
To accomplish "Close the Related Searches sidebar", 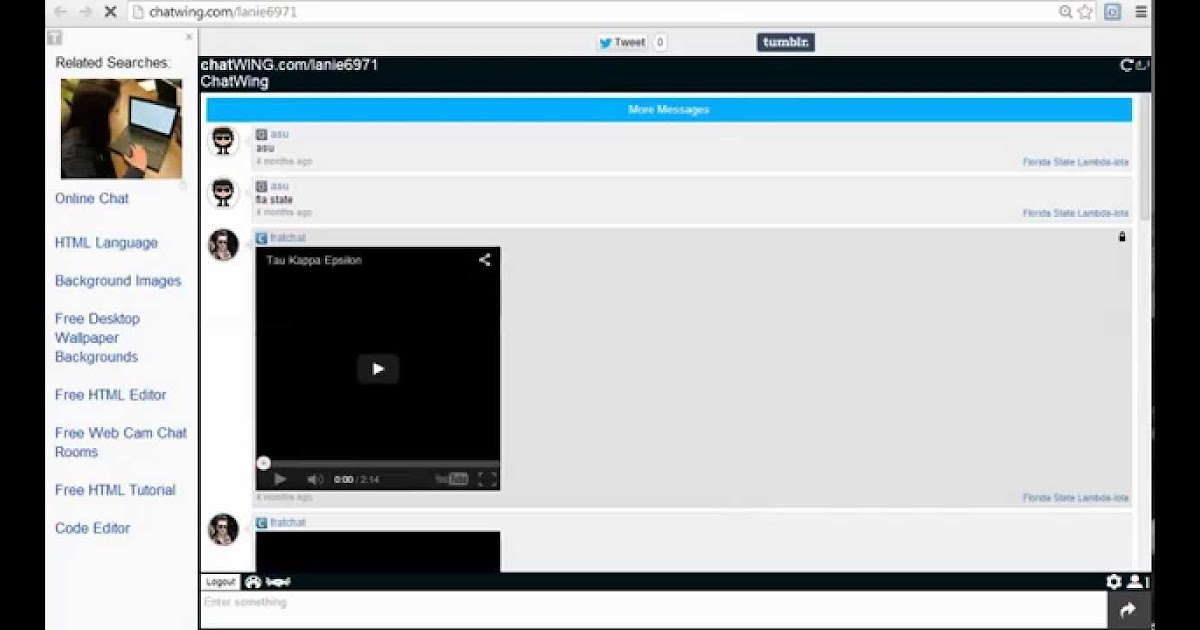I will pyautogui.click(x=189, y=37).
